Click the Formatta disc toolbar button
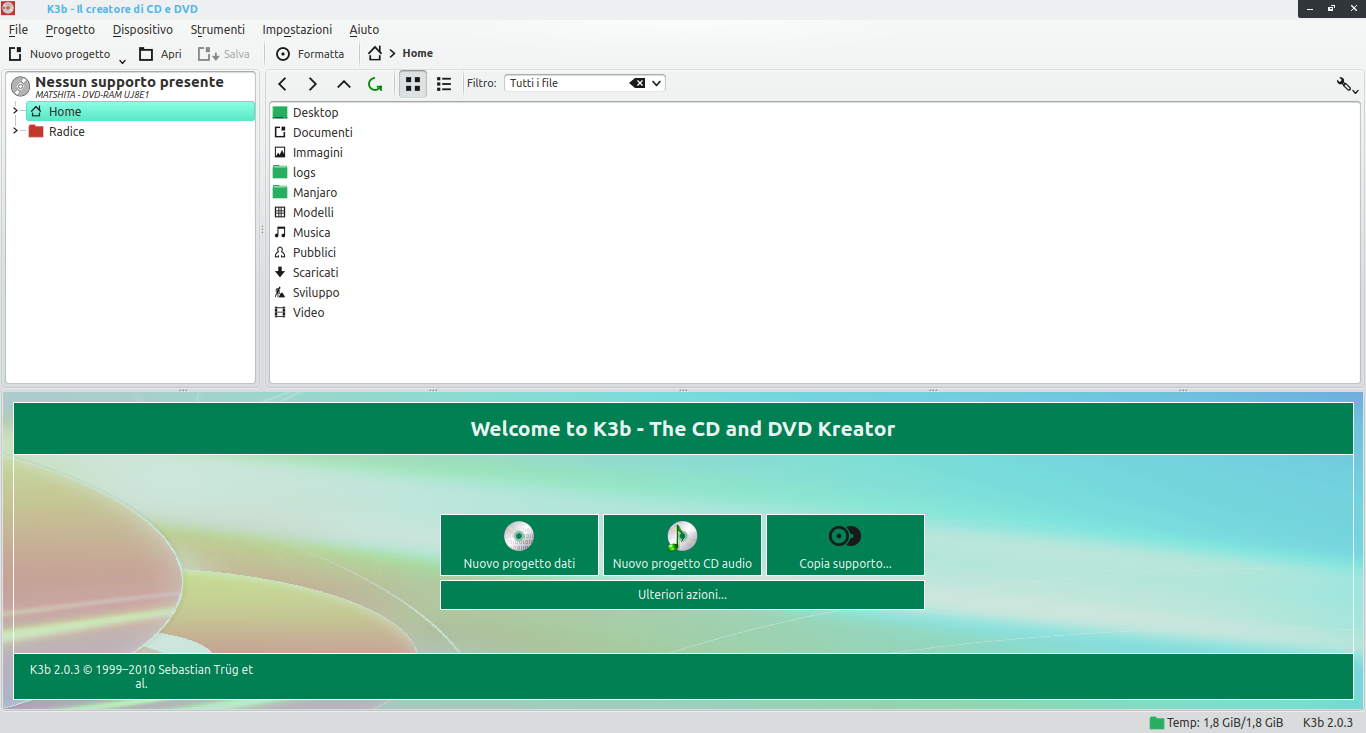 (x=310, y=54)
